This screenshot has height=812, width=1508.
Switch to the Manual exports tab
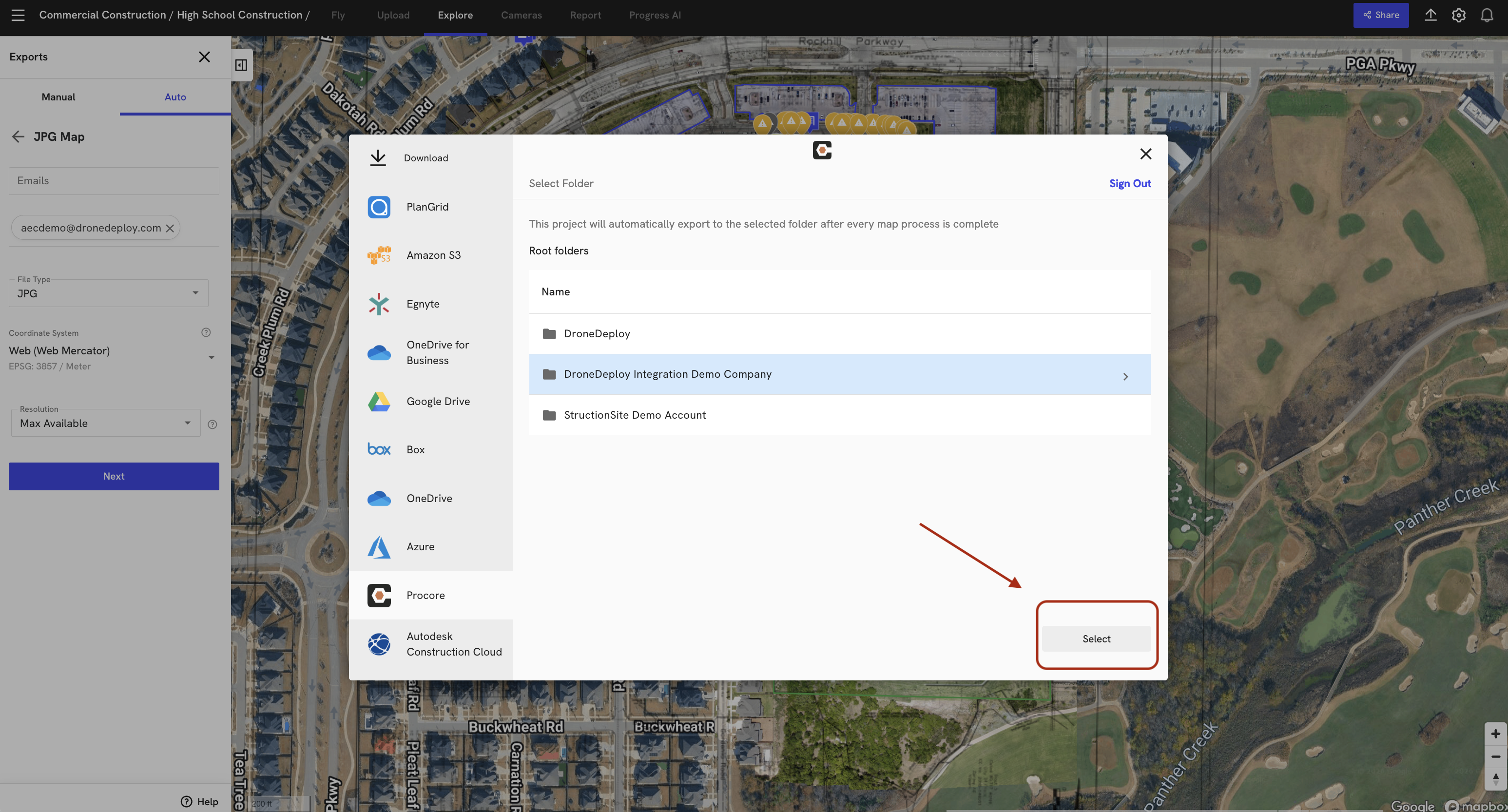tap(58, 97)
